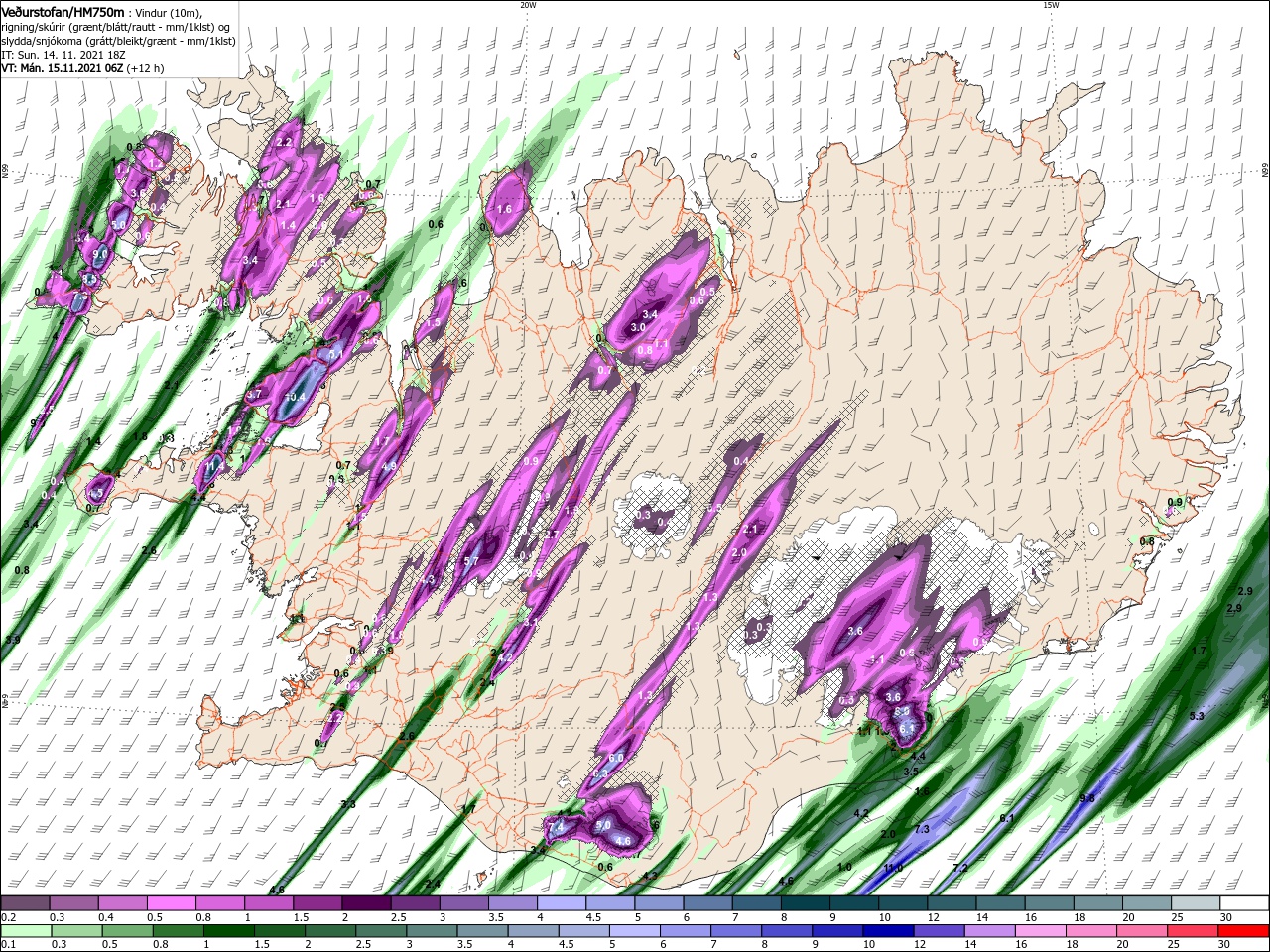Click the '0.2' label starting the top legend
Image resolution: width=1270 pixels, height=952 pixels.
(x=9, y=917)
